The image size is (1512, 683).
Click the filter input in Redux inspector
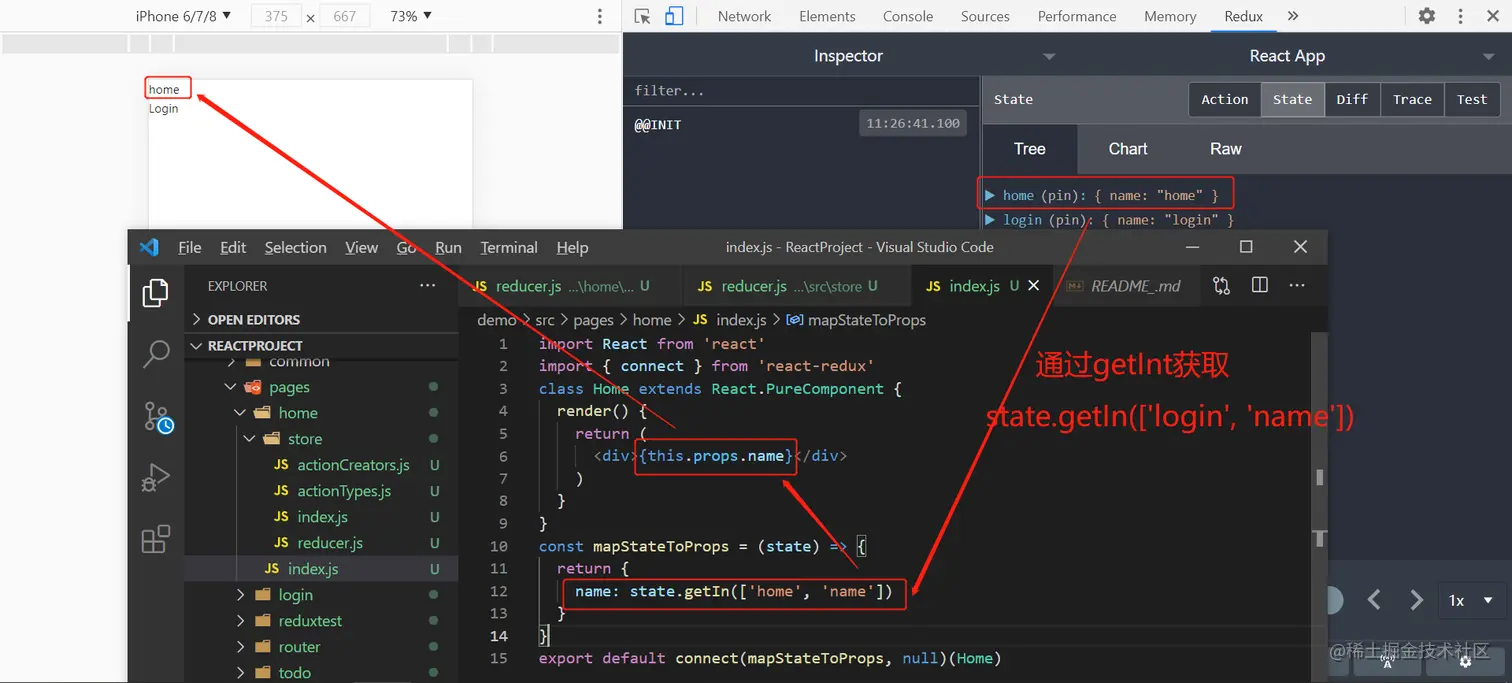[800, 90]
